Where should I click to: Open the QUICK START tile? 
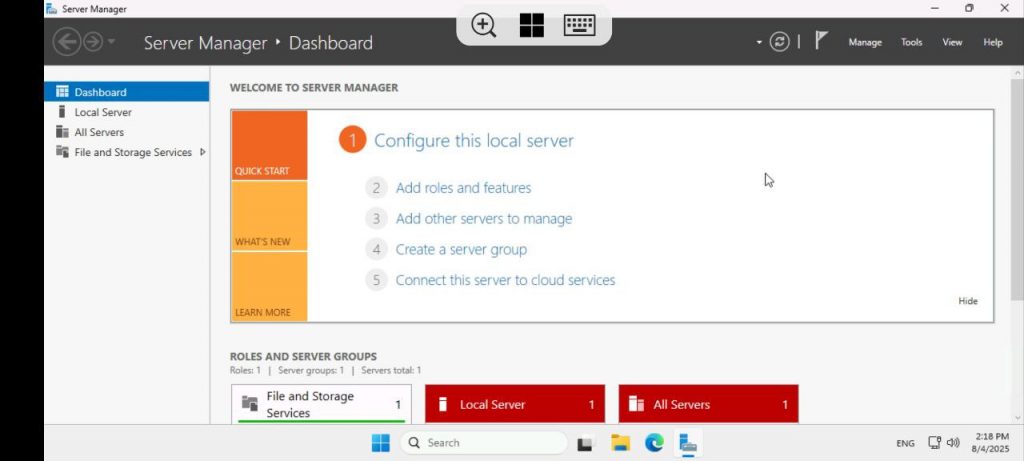click(x=269, y=146)
